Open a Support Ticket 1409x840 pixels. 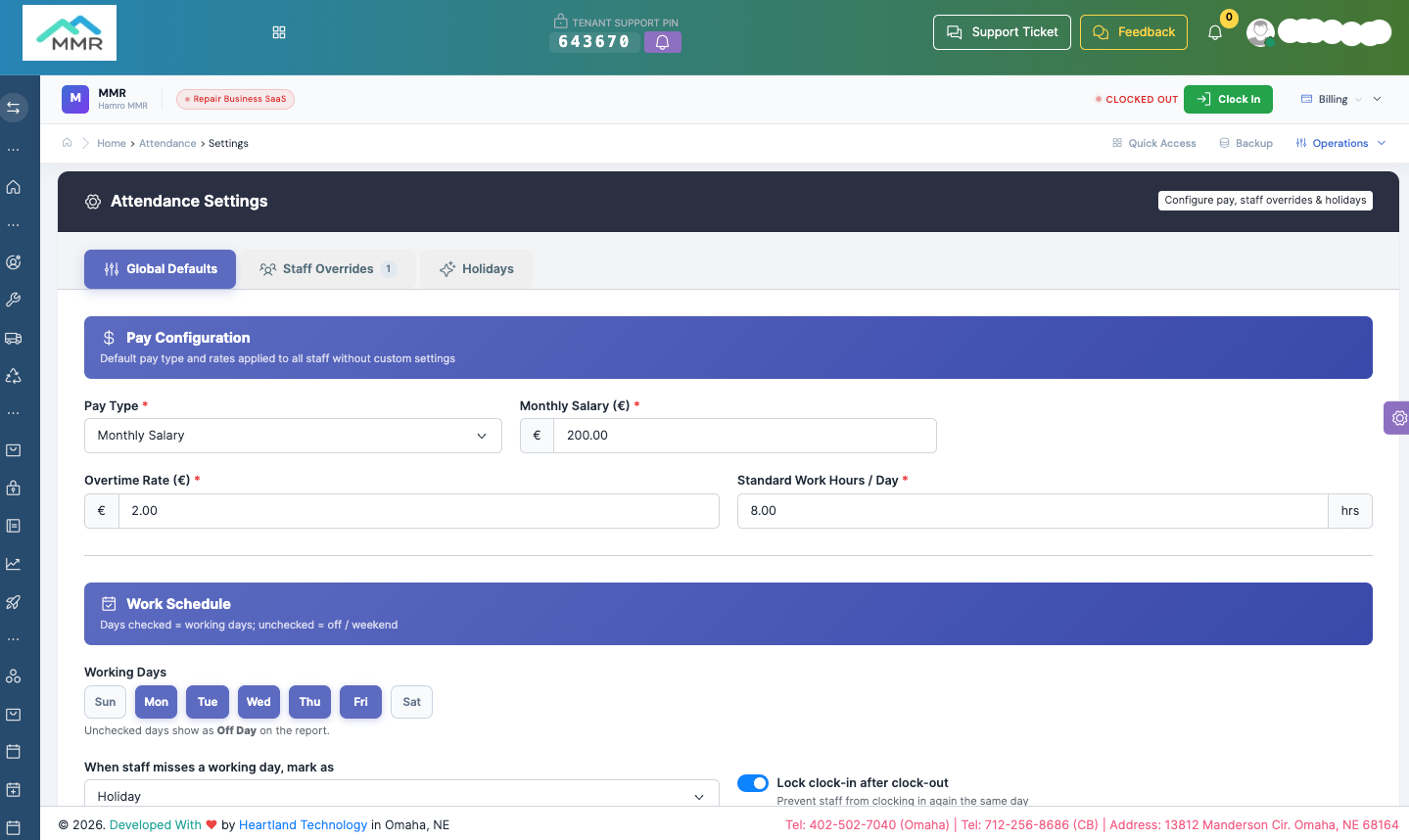[x=1002, y=32]
